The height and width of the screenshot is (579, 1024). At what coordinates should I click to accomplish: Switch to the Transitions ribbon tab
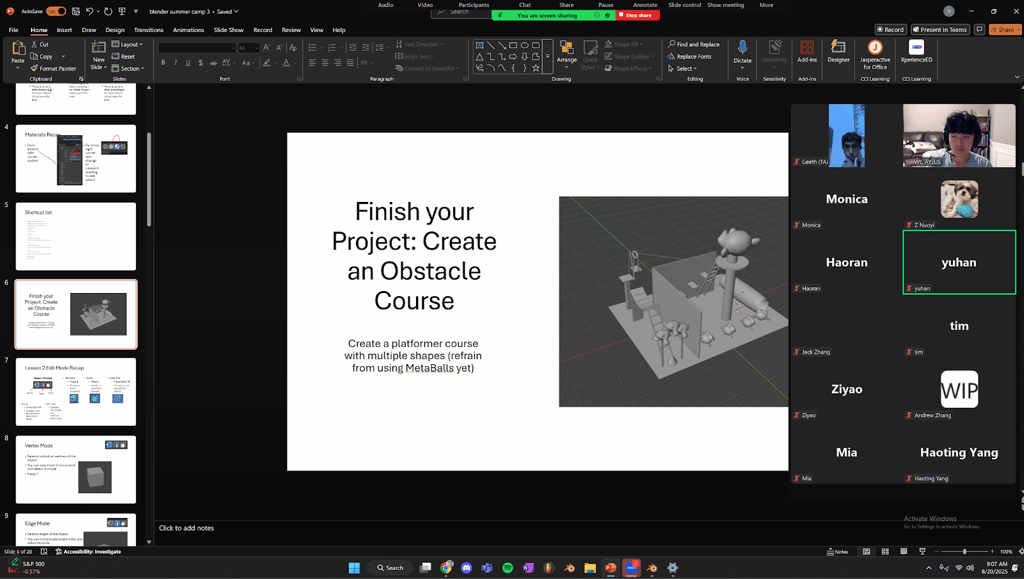148,30
